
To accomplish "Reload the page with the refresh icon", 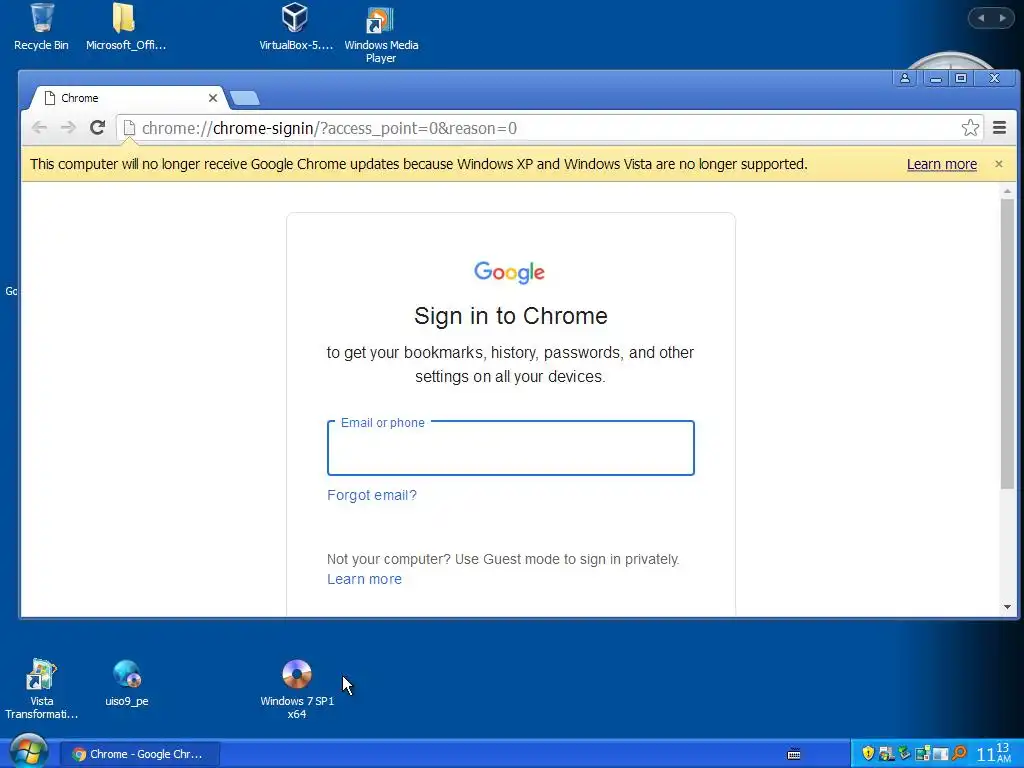I will click(97, 127).
